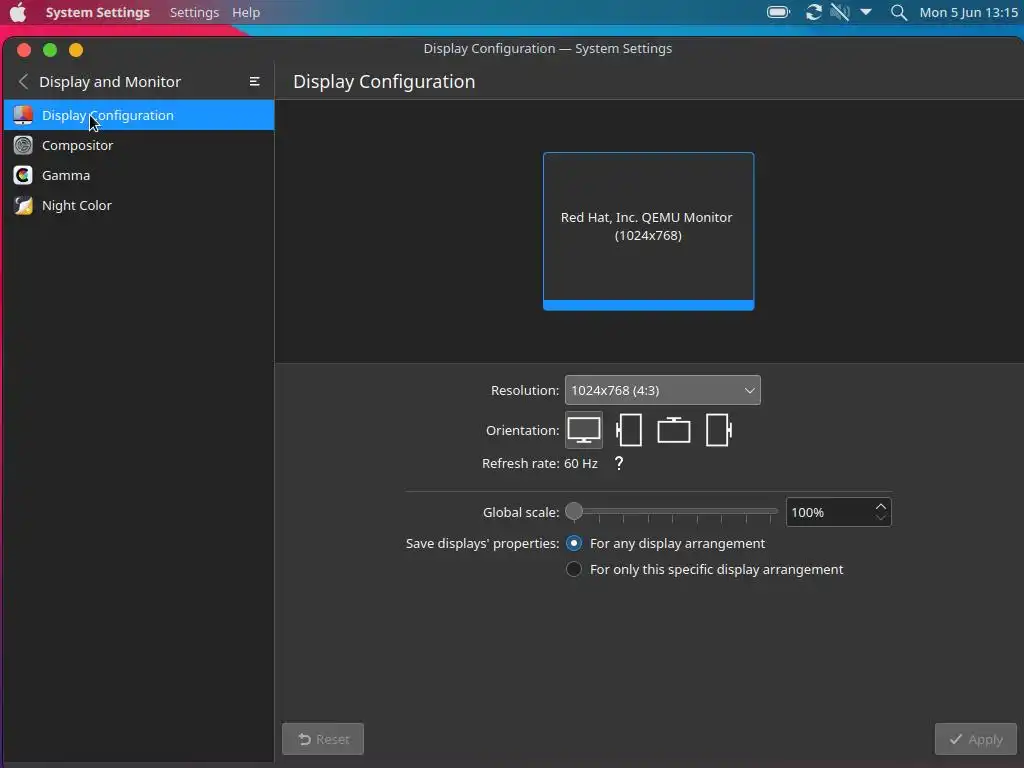This screenshot has height=768, width=1024.
Task: Open the Settings menu
Action: tap(194, 12)
